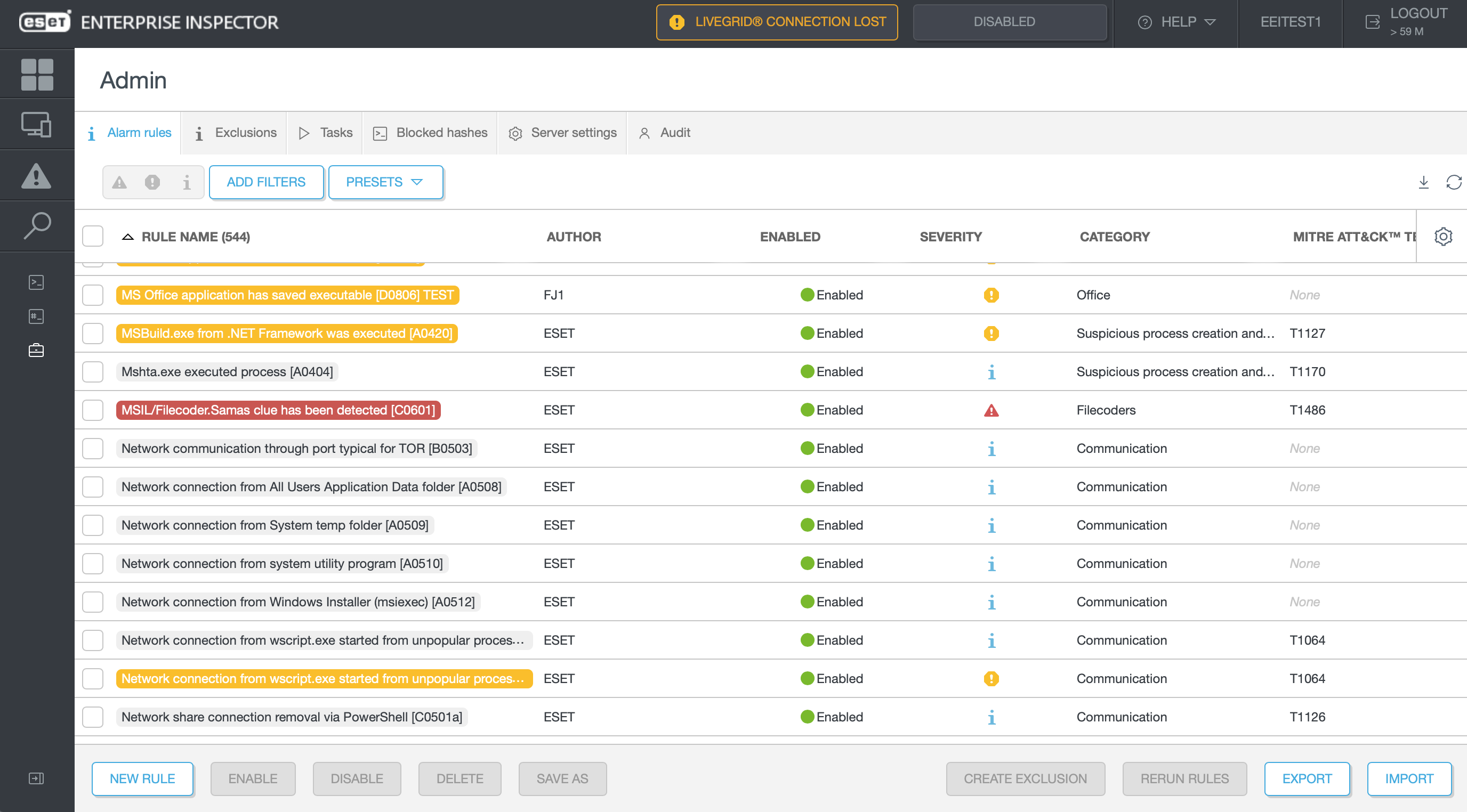Filter by info severity icon

187,182
